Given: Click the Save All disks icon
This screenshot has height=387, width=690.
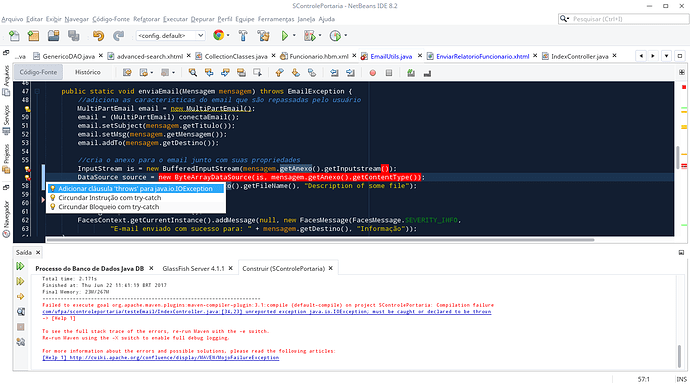Looking at the screenshot, I should [x=73, y=36].
